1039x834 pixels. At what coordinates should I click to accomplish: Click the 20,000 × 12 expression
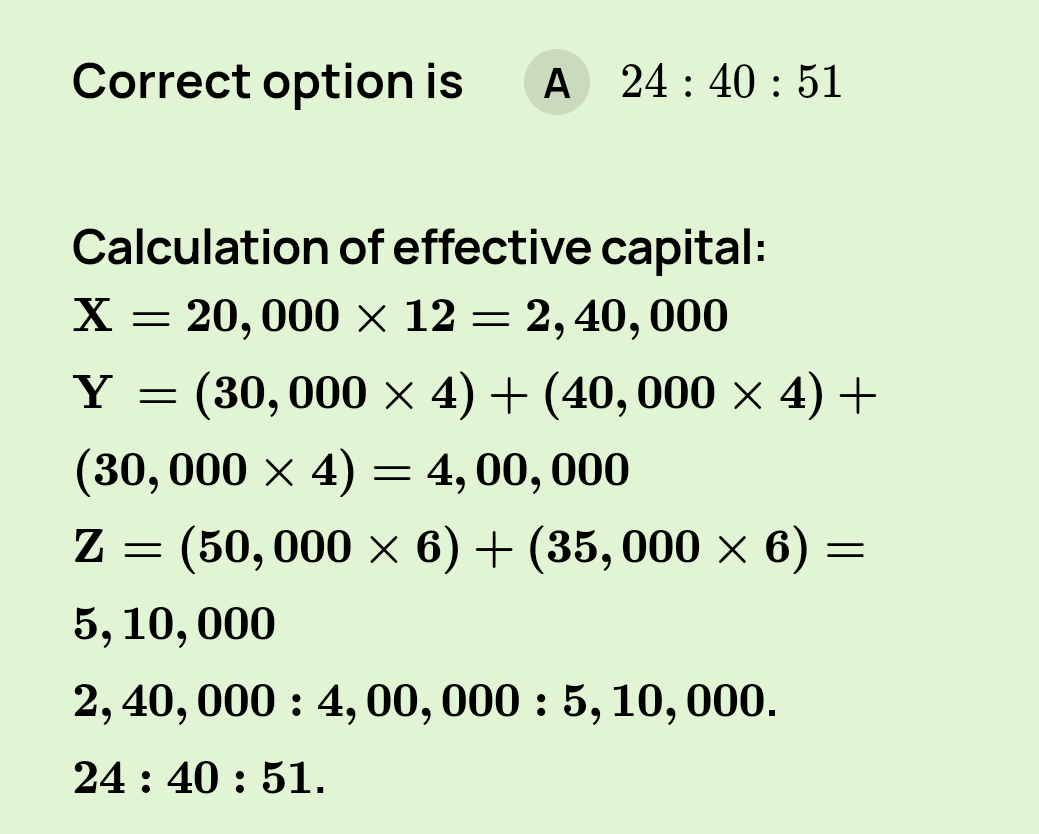(321, 317)
